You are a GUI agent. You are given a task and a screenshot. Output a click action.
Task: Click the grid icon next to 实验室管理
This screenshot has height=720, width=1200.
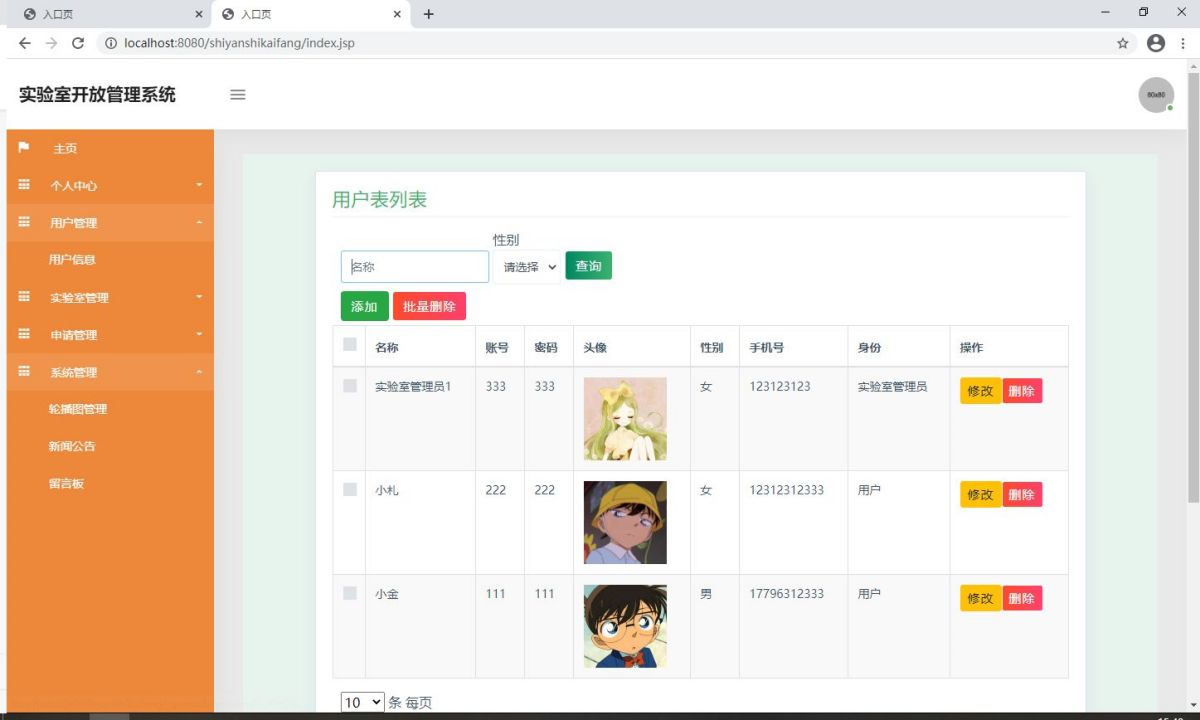pos(24,297)
